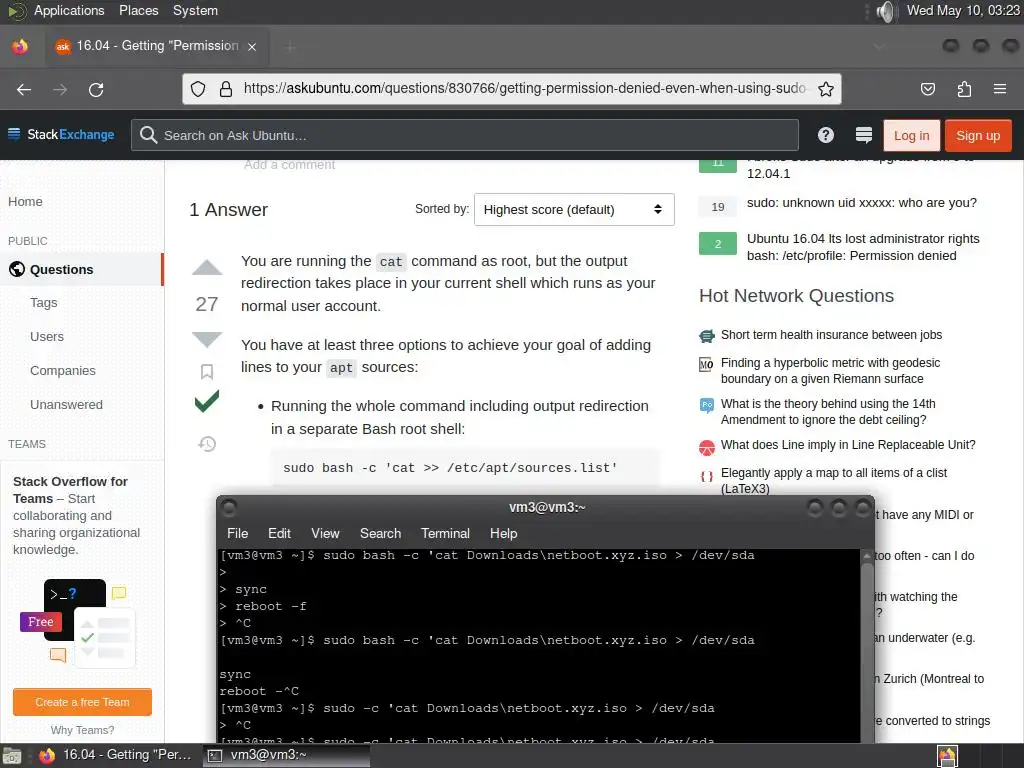Open the terminal Search menu
The height and width of the screenshot is (768, 1024).
pyautogui.click(x=380, y=533)
